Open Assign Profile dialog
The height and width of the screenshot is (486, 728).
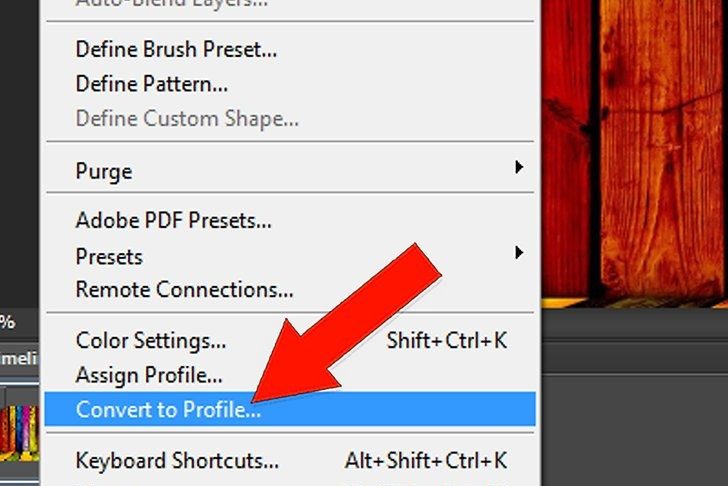pyautogui.click(x=148, y=376)
